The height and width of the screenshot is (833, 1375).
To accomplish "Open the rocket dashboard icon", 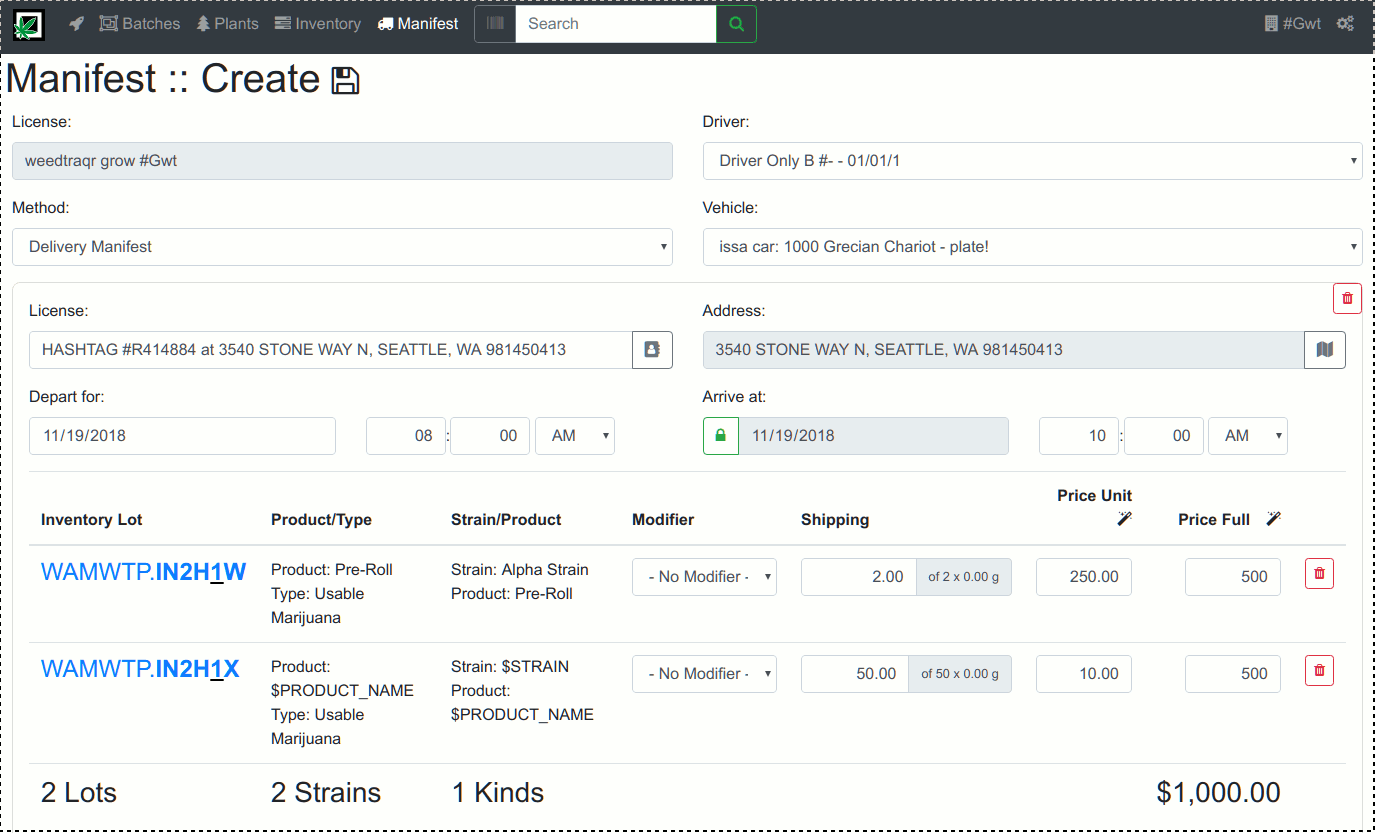I will coord(76,23).
